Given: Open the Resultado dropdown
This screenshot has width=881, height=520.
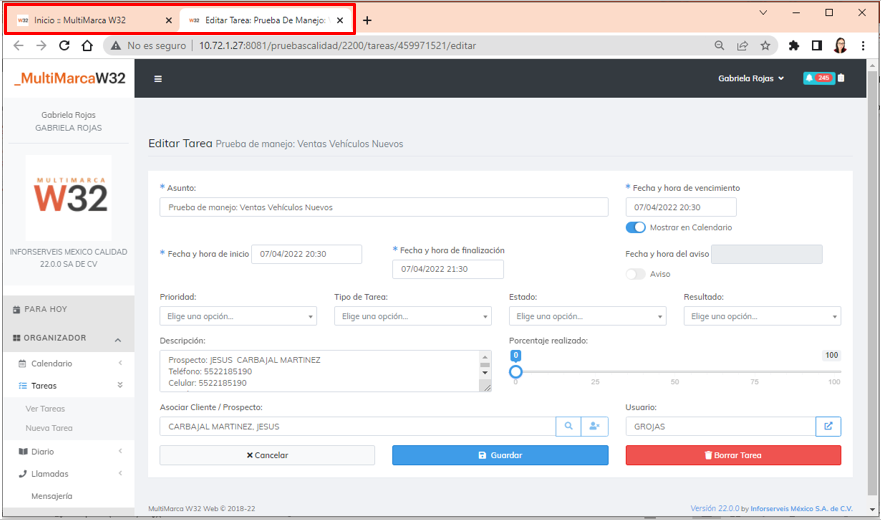Looking at the screenshot, I should [762, 316].
